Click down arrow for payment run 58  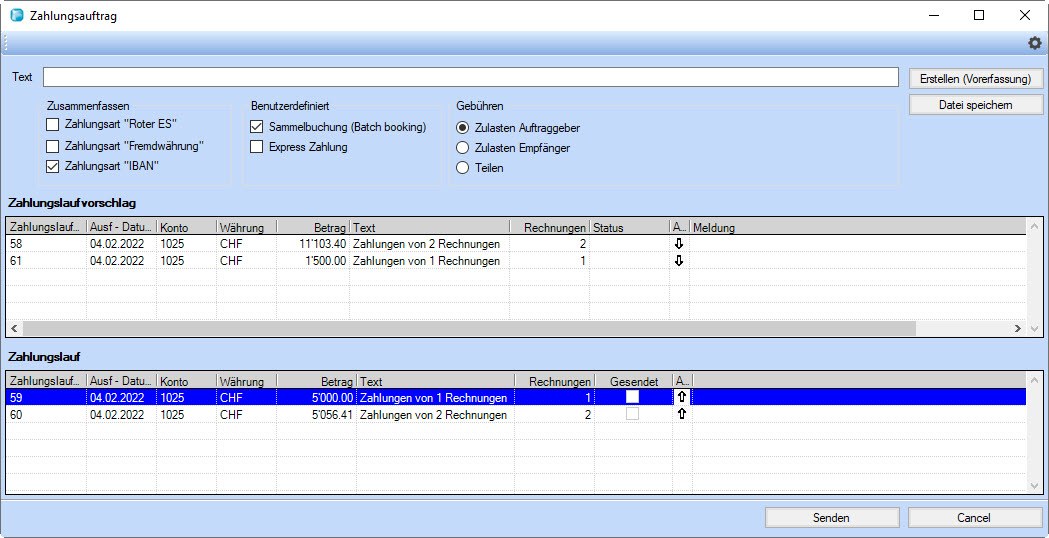(679, 243)
